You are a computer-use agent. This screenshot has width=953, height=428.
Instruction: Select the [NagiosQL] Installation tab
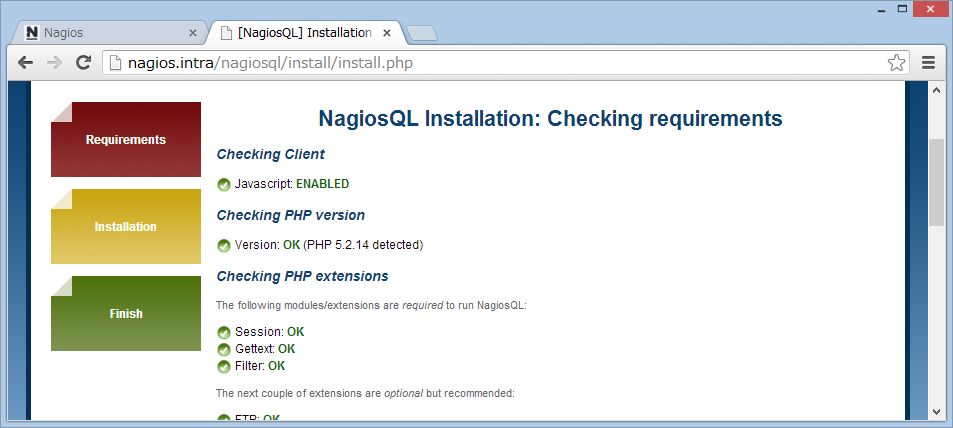(304, 33)
